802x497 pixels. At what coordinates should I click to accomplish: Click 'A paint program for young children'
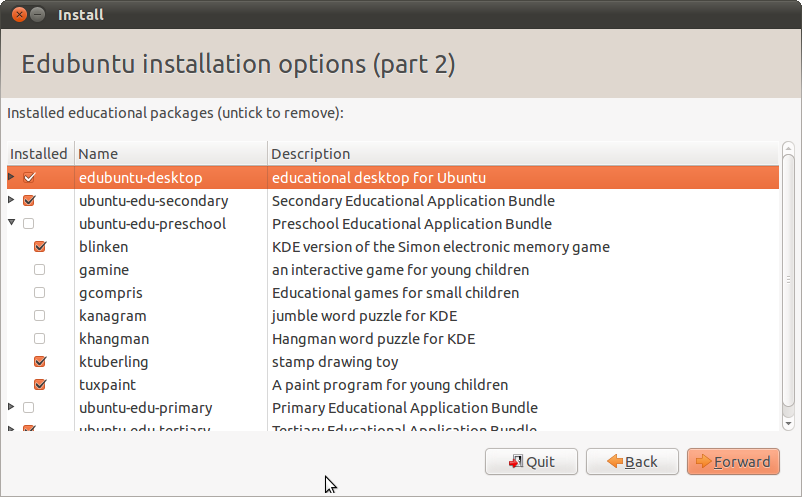pyautogui.click(x=390, y=385)
